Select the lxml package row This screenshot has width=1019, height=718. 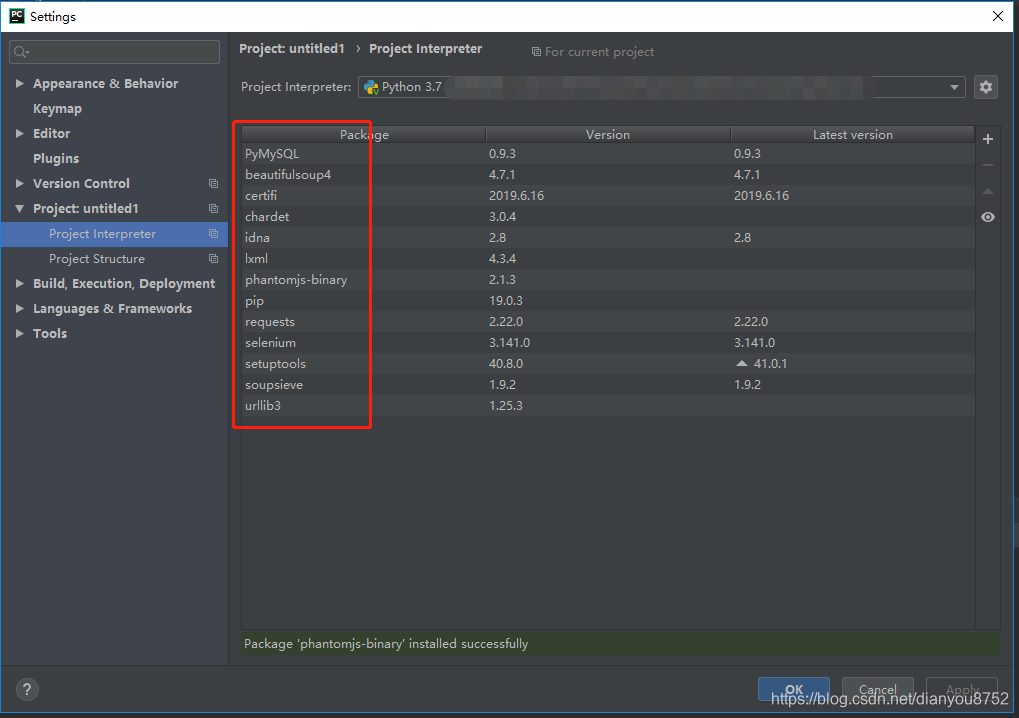608,259
